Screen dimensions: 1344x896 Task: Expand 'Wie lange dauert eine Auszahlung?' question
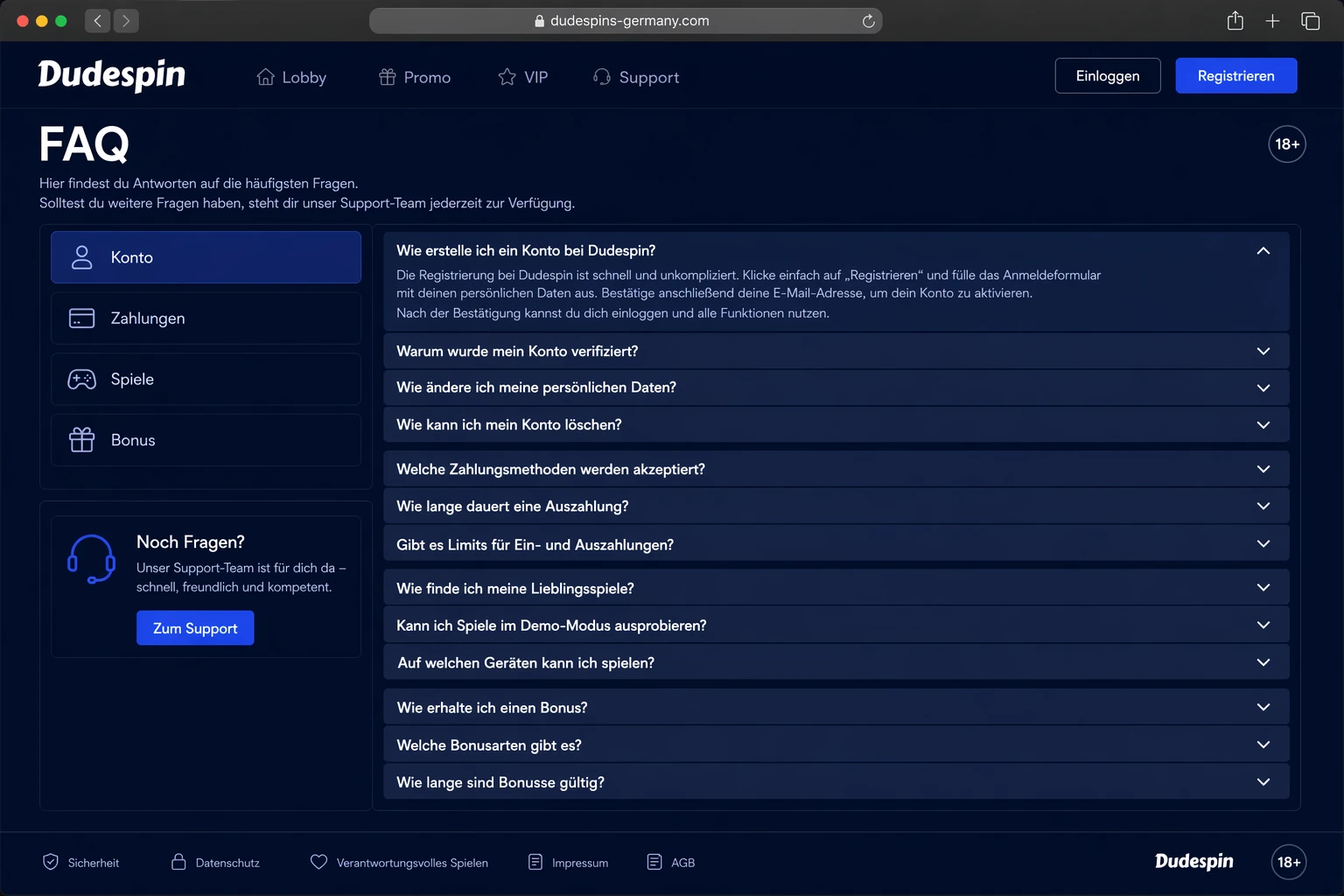(x=836, y=506)
